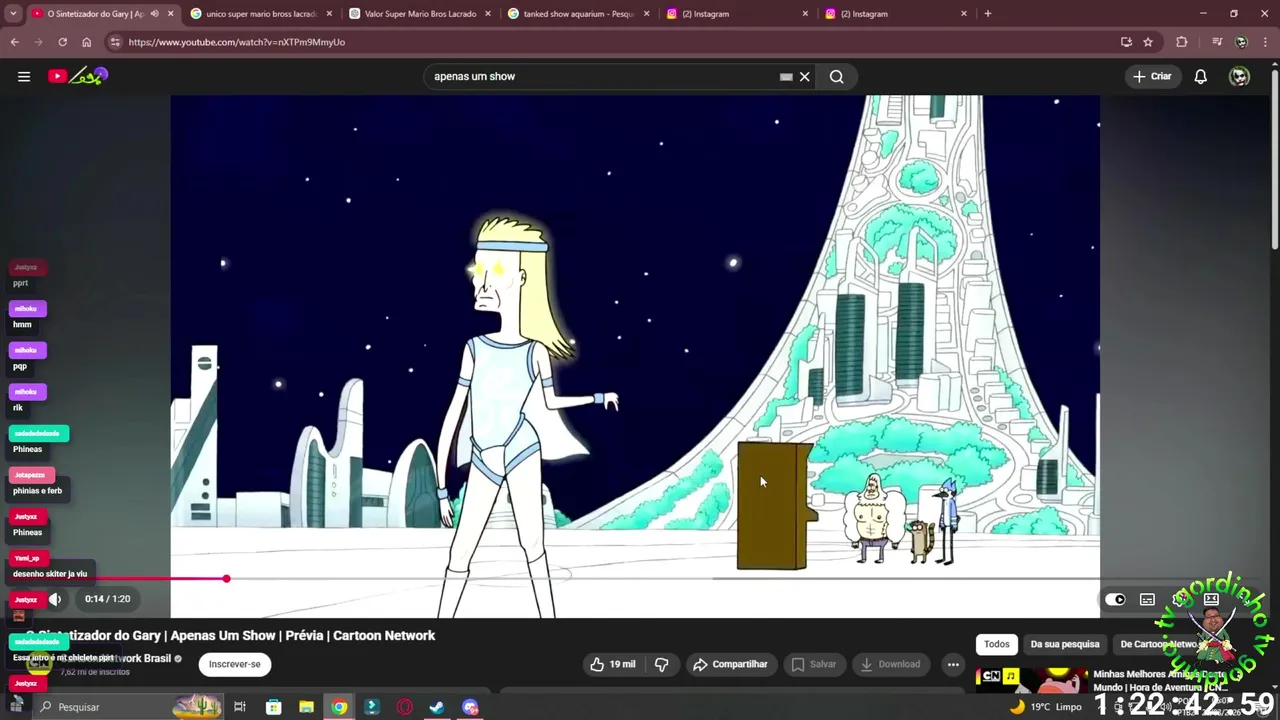1280x720 pixels.
Task: Submit search with the magnifier button
Action: pos(836,76)
